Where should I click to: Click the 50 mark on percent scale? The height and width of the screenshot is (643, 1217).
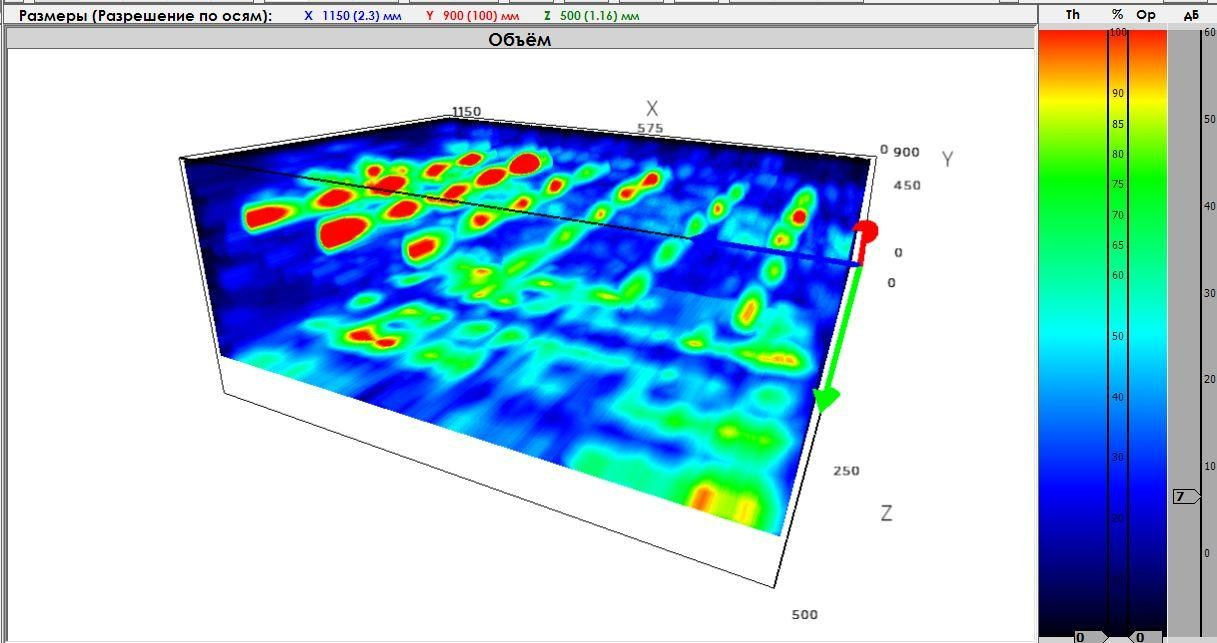pos(1117,336)
